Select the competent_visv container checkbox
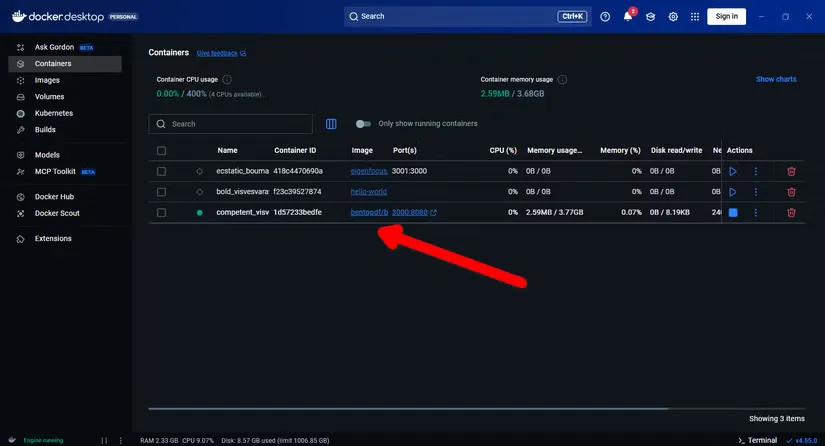Image resolution: width=825 pixels, height=446 pixels. click(161, 212)
